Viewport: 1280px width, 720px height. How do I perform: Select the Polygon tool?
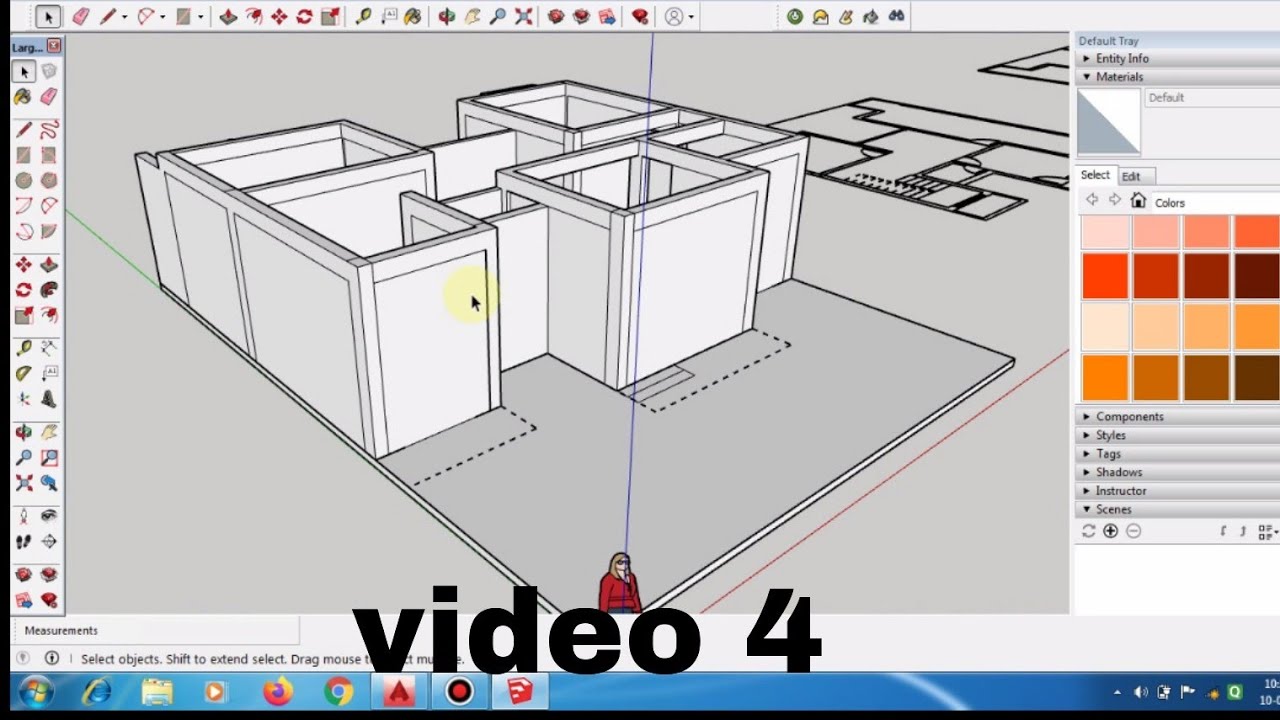click(48, 180)
